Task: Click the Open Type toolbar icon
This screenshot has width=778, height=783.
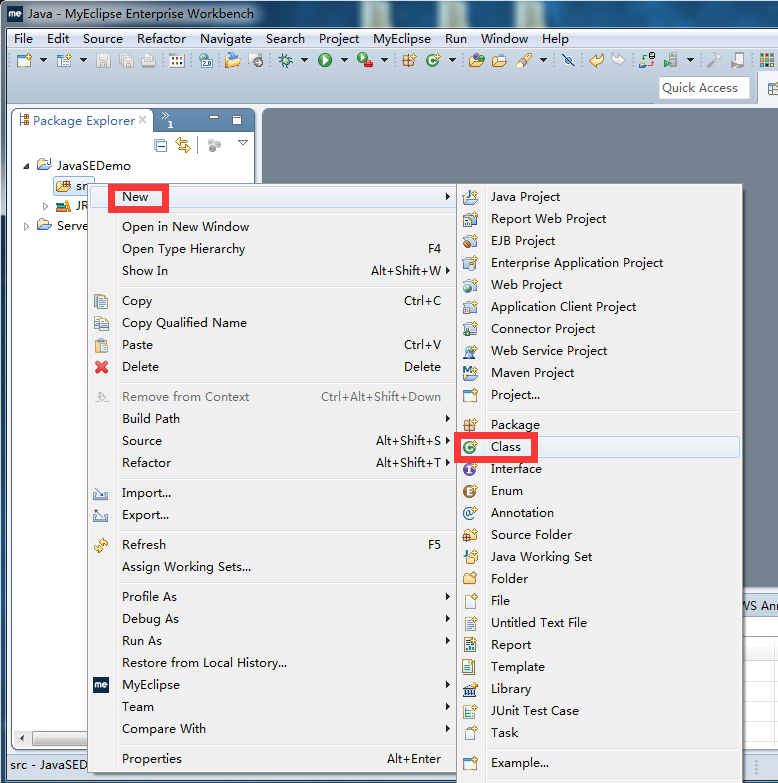Action: point(476,60)
